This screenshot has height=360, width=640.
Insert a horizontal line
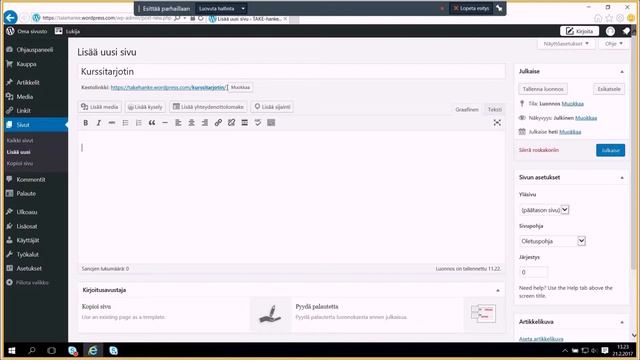pyautogui.click(x=165, y=122)
